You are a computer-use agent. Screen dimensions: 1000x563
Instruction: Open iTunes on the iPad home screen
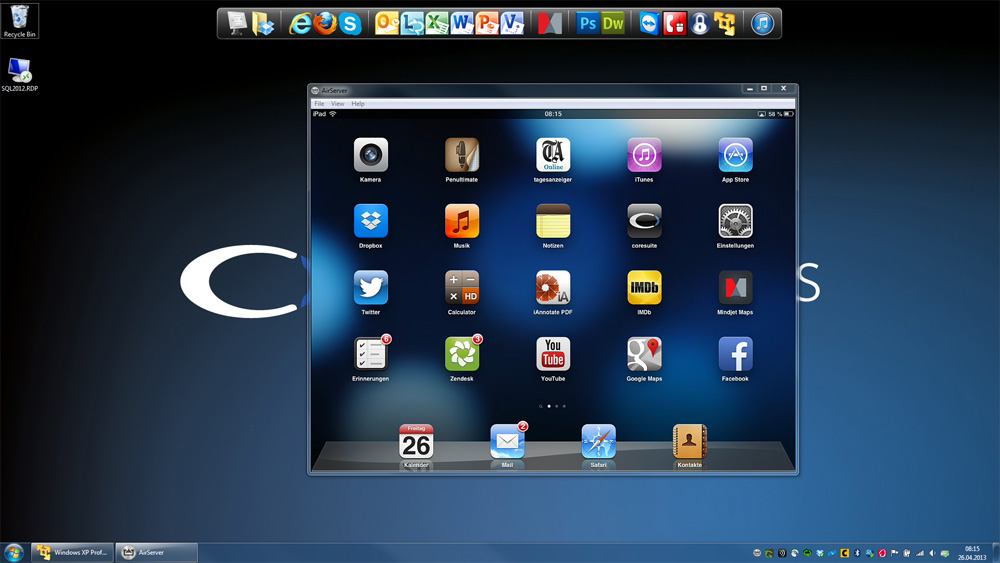[644, 155]
